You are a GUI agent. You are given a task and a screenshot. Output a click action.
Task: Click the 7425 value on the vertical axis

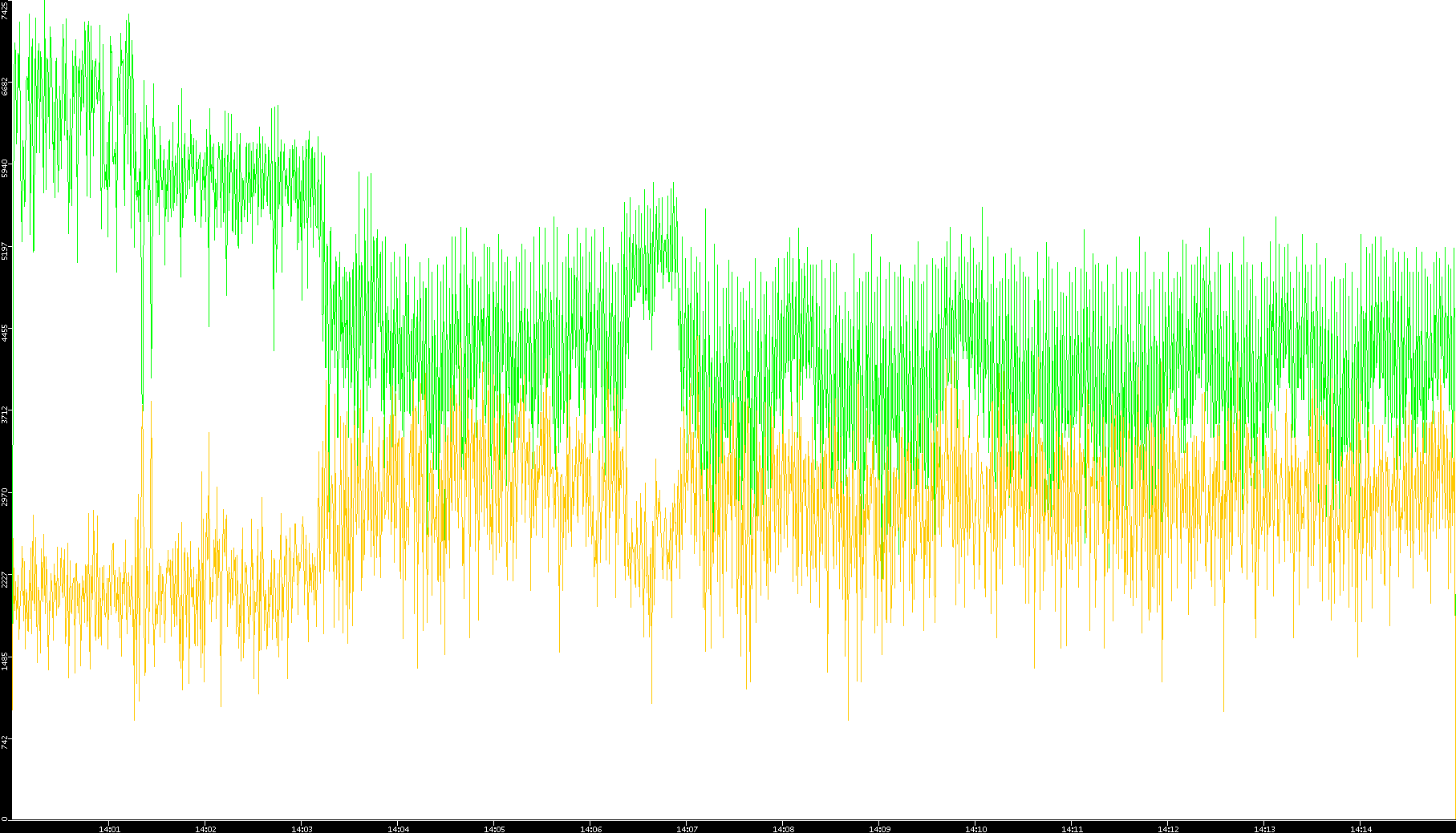point(6,10)
